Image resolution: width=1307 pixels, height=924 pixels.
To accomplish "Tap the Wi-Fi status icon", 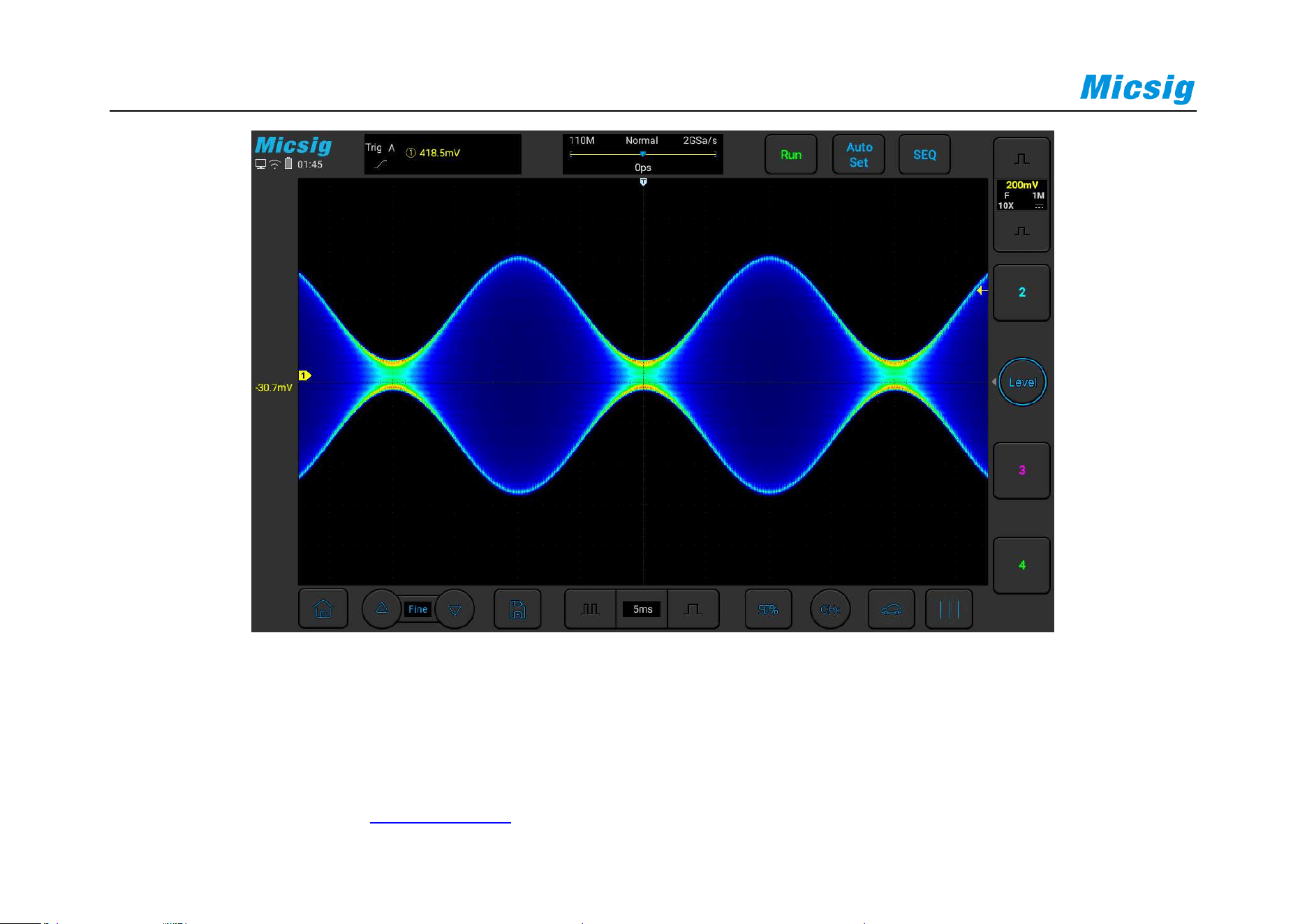I will 274,165.
